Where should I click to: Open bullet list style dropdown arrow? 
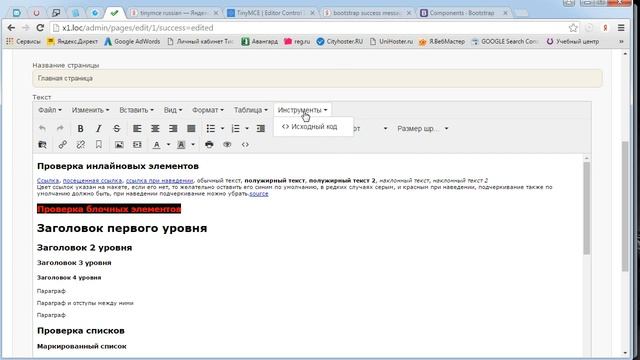(x=222, y=129)
